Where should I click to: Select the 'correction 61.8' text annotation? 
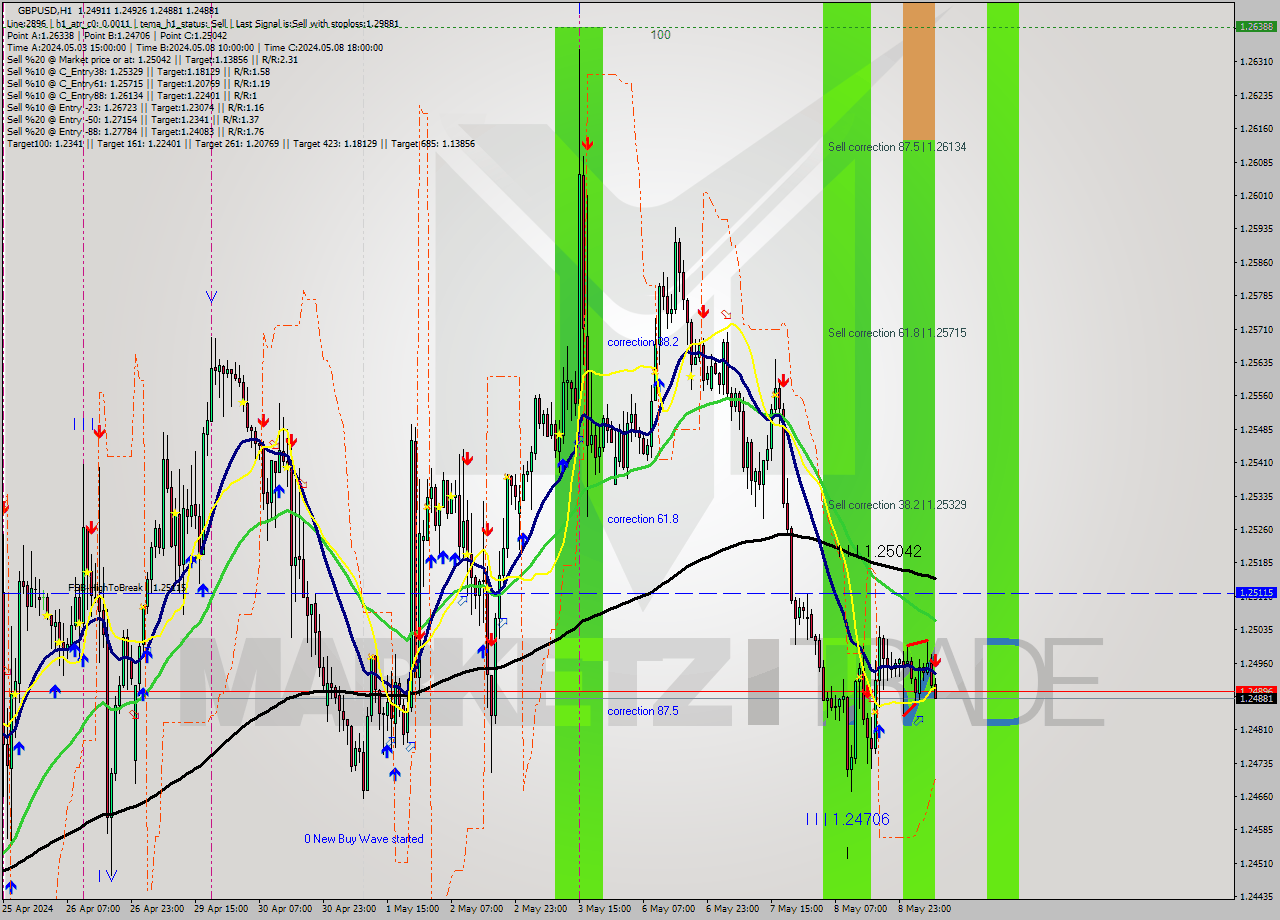(641, 519)
